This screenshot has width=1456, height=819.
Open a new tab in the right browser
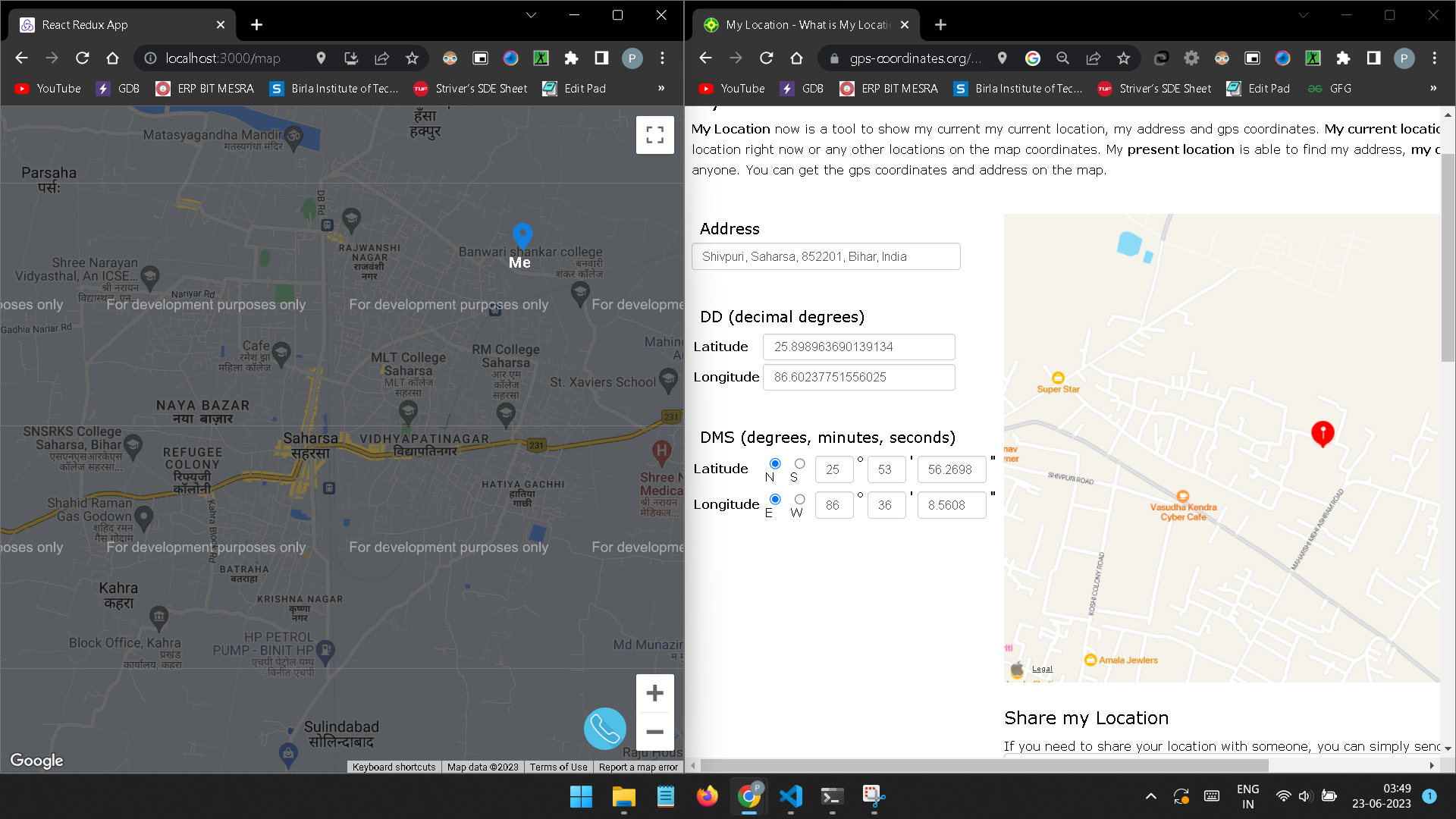[940, 25]
